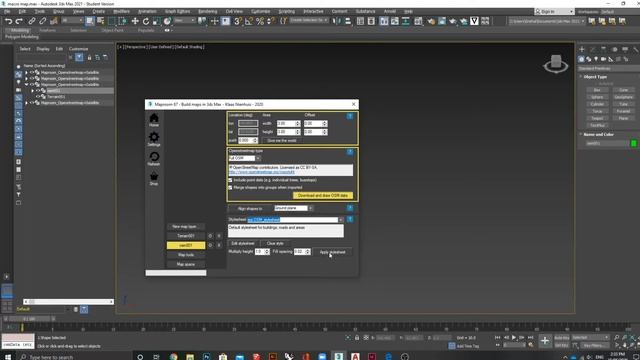Viewport: 640px width, 360px height.
Task: Open the Mirror tool in main toolbar
Action: [337, 21]
